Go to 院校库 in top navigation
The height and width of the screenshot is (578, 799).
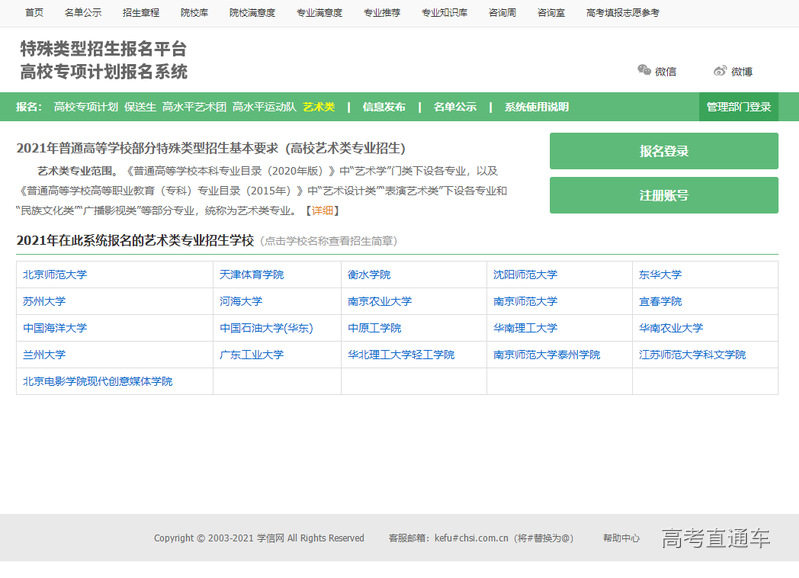pos(194,13)
